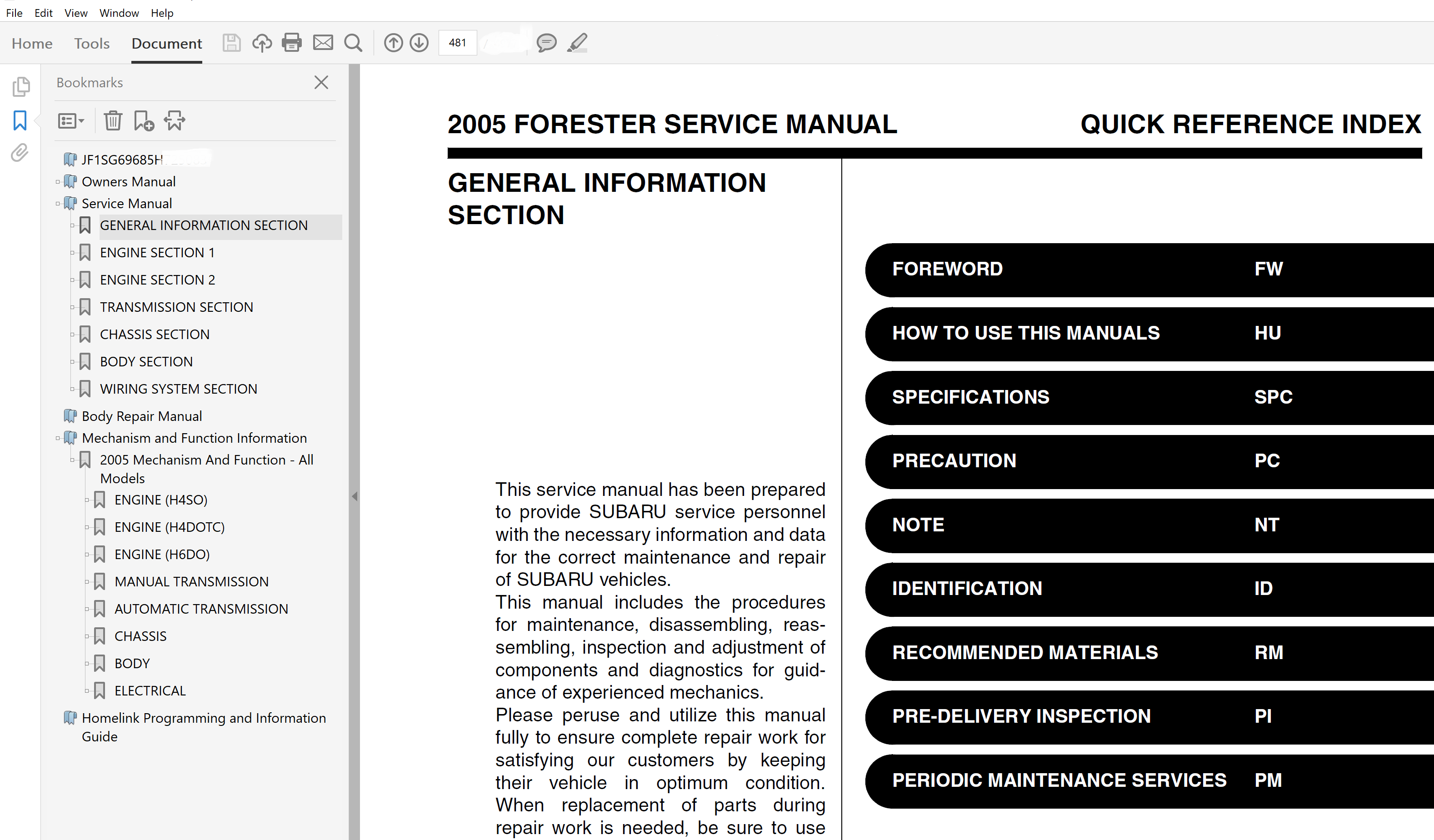Open attachments paperclip panel
1434x840 pixels.
20,153
